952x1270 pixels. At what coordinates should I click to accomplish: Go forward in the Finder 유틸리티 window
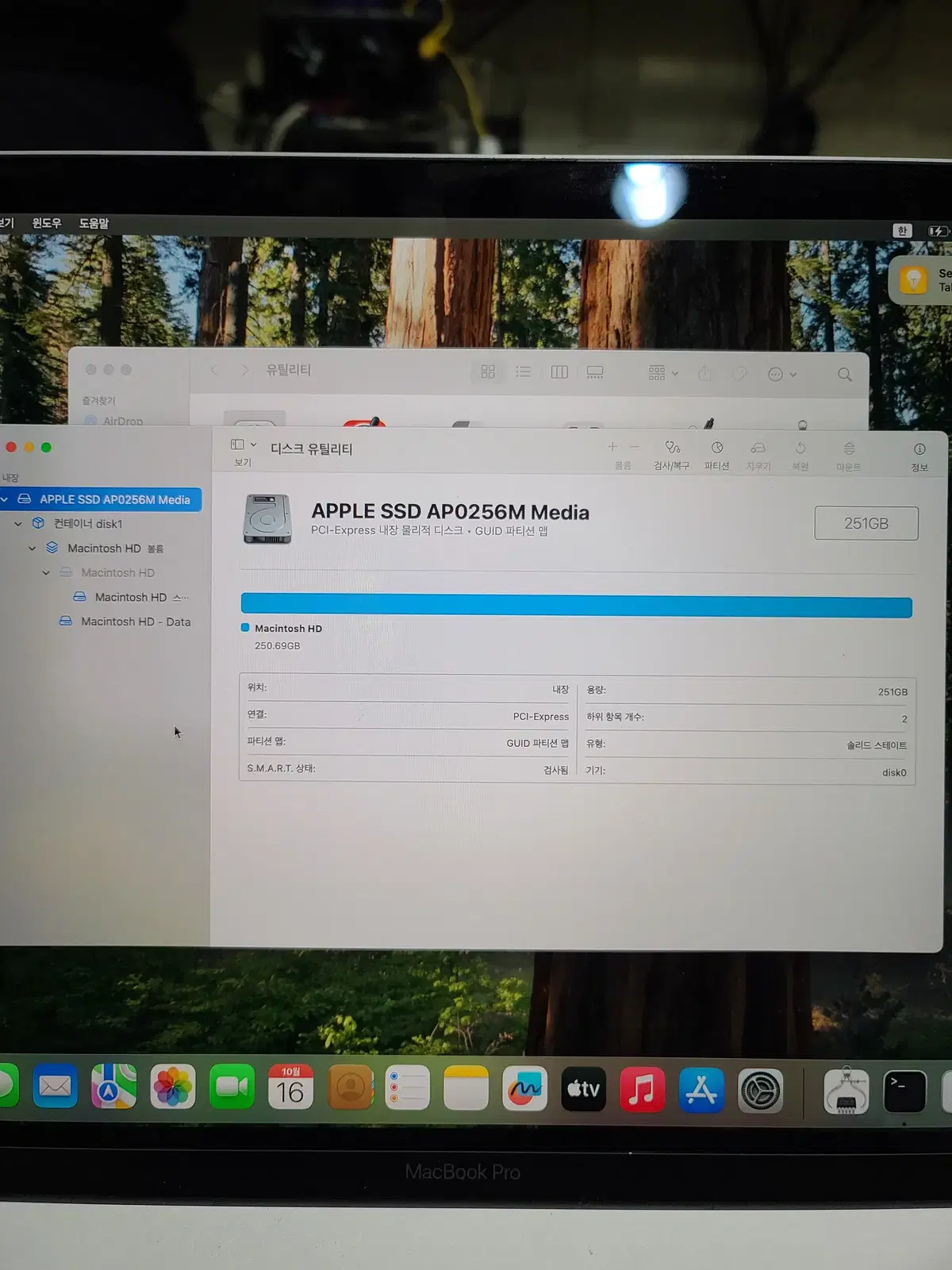244,370
